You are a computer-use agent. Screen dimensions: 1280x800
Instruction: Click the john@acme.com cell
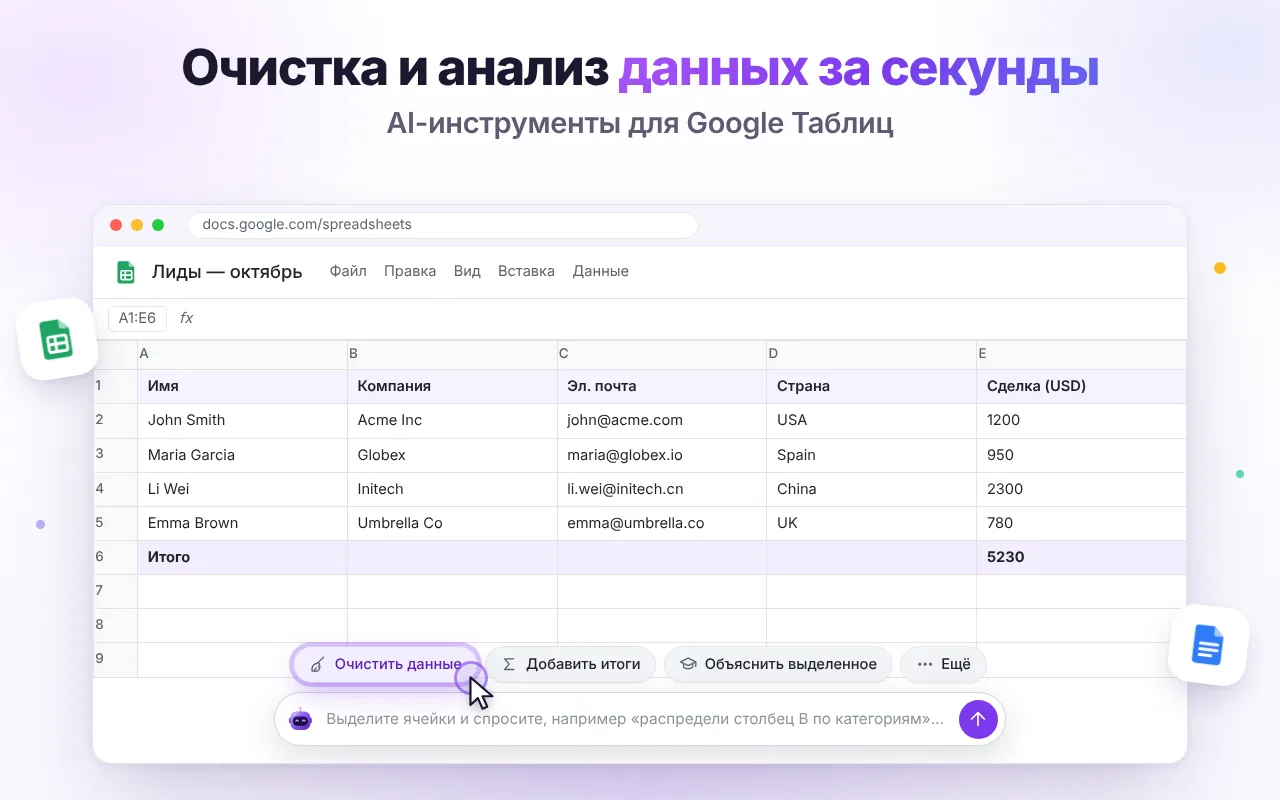(x=662, y=420)
